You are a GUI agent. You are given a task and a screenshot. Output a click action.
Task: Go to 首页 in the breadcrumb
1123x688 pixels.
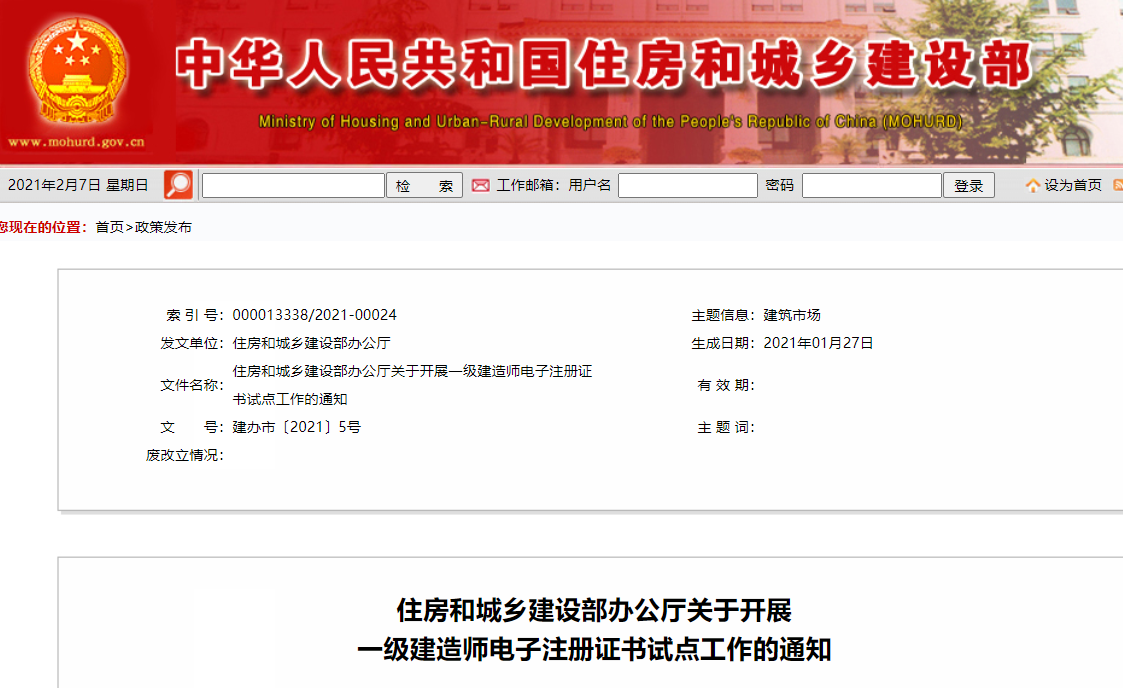pyautogui.click(x=109, y=227)
